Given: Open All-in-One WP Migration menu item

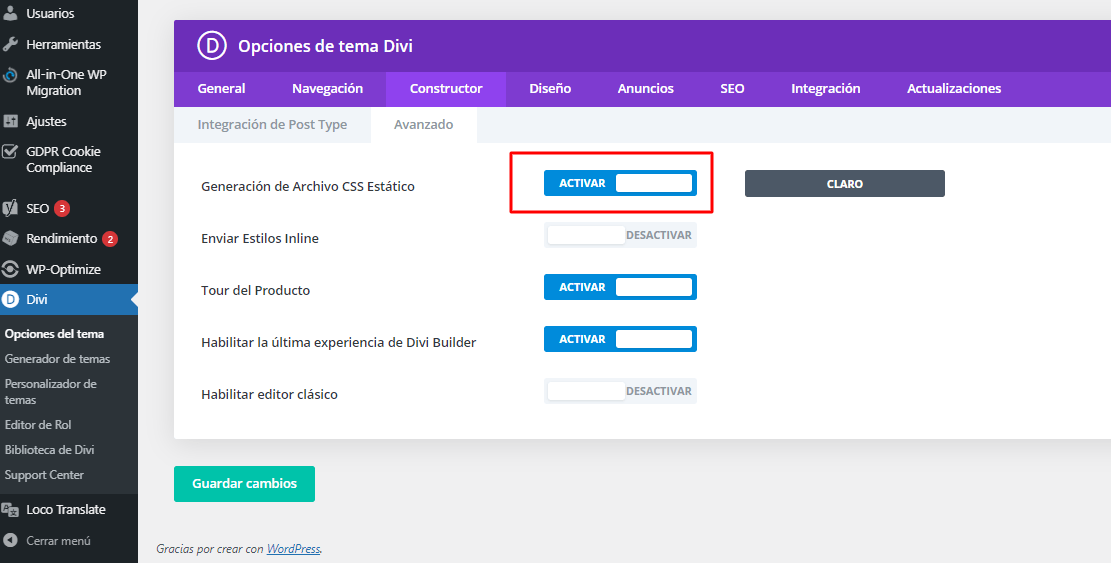Looking at the screenshot, I should (x=69, y=82).
